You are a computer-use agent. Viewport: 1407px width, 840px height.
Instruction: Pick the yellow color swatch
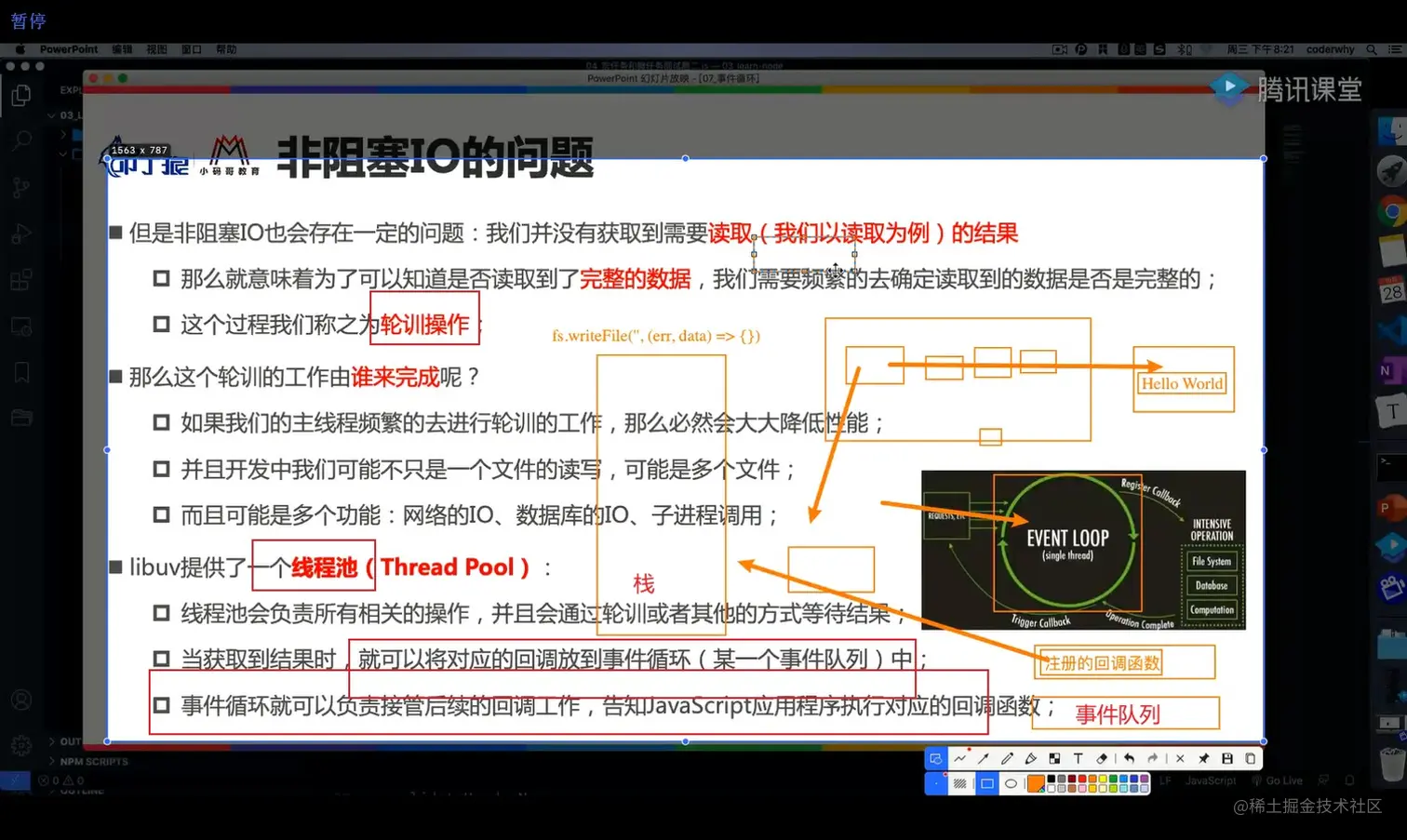click(1103, 779)
